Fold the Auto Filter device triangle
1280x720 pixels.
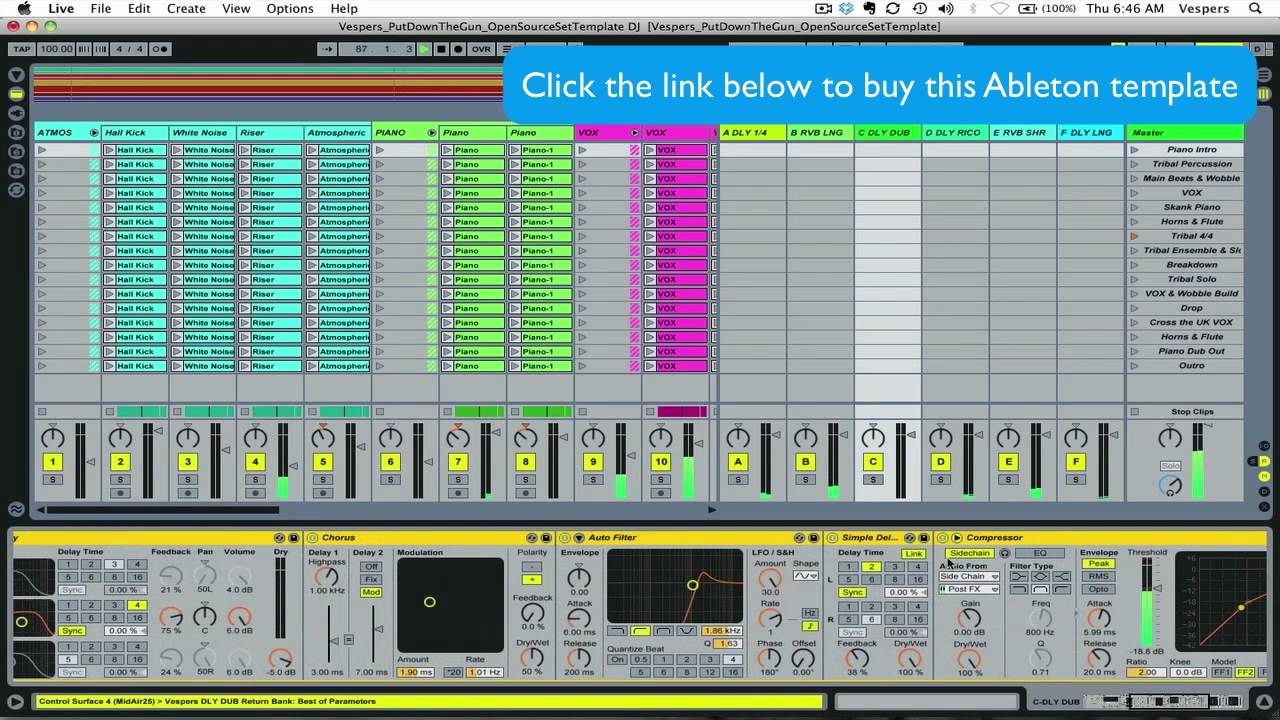(x=579, y=538)
